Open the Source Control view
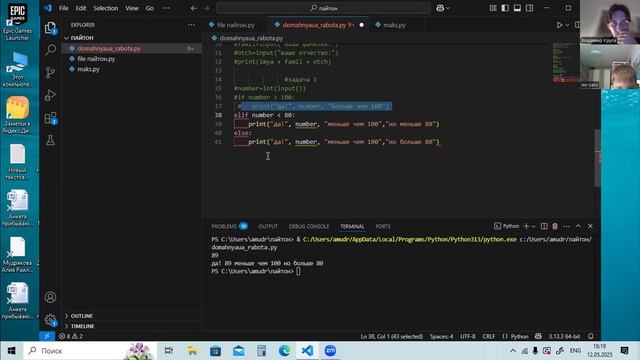The image size is (640, 360). [50, 73]
